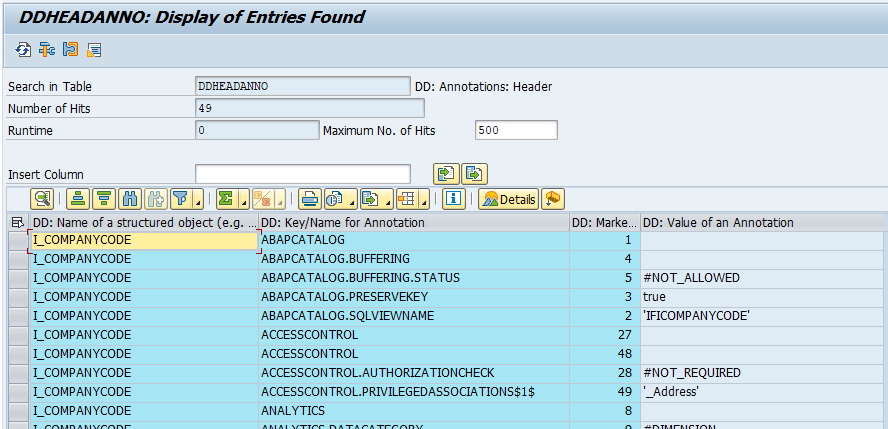Select the row marker for the ABAPCATALOG row
This screenshot has width=888, height=429.
point(18,240)
